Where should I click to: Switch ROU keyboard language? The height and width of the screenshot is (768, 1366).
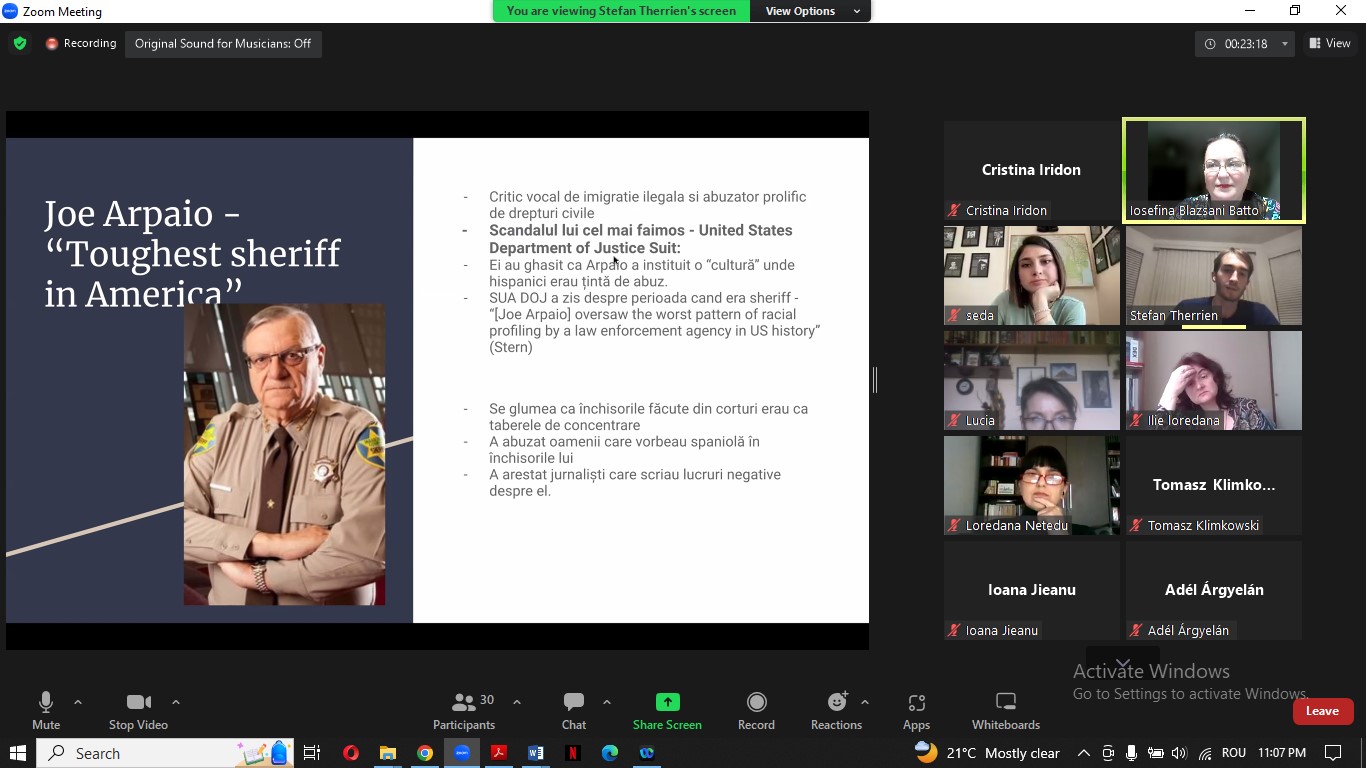coord(1234,753)
